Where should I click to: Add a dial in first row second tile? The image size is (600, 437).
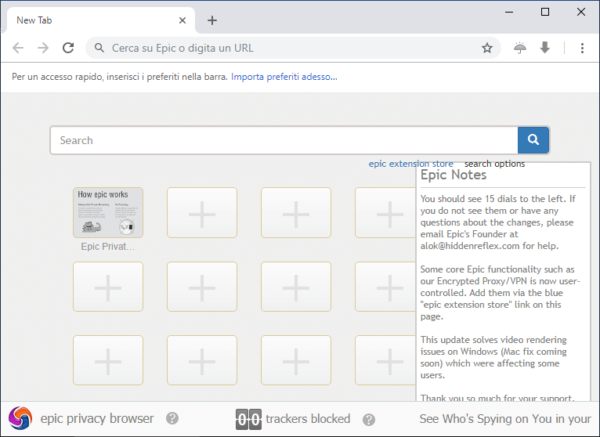pos(202,212)
